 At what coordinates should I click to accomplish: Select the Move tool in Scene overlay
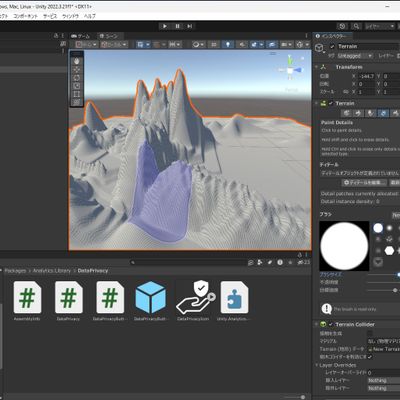point(77,69)
